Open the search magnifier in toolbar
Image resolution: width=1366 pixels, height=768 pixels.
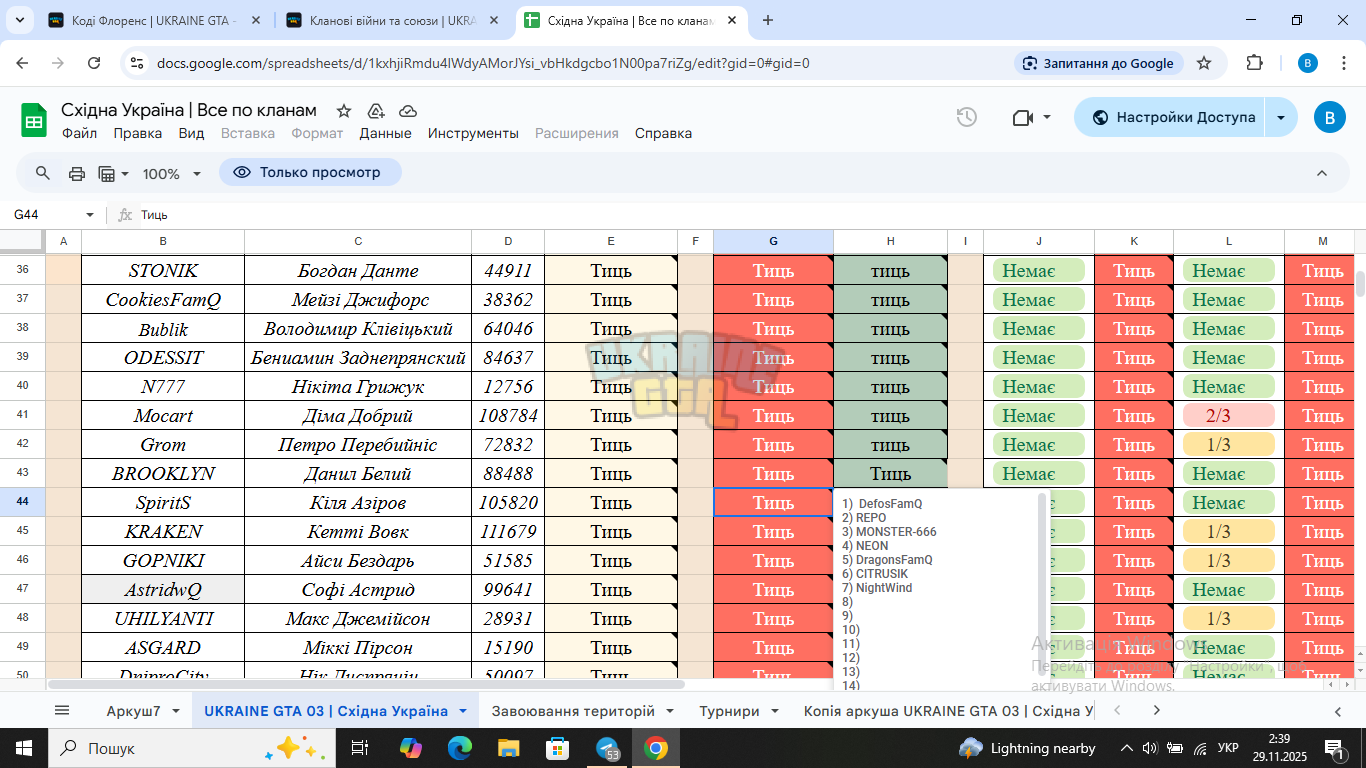[43, 173]
